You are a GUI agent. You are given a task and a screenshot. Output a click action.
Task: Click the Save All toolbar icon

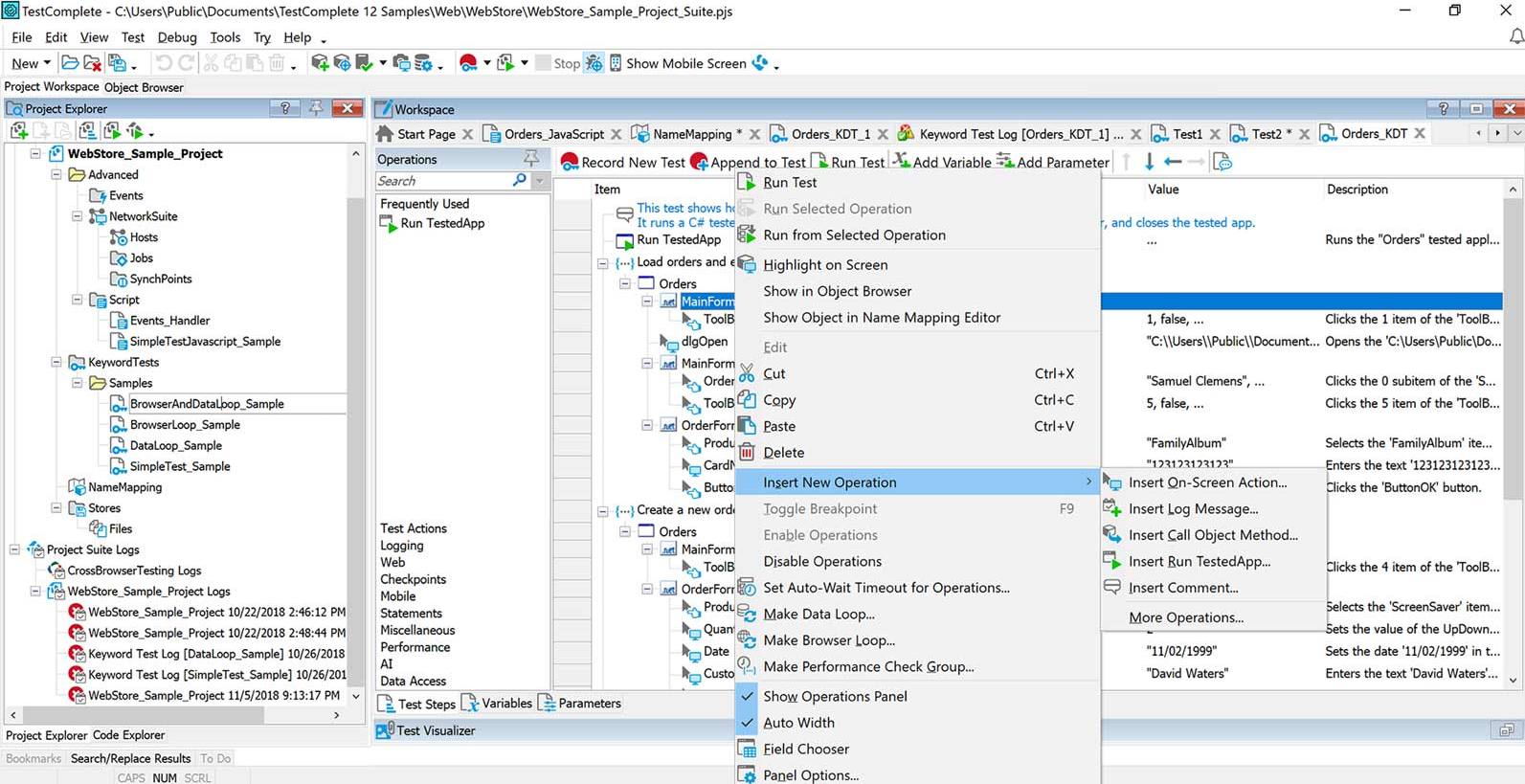[117, 63]
